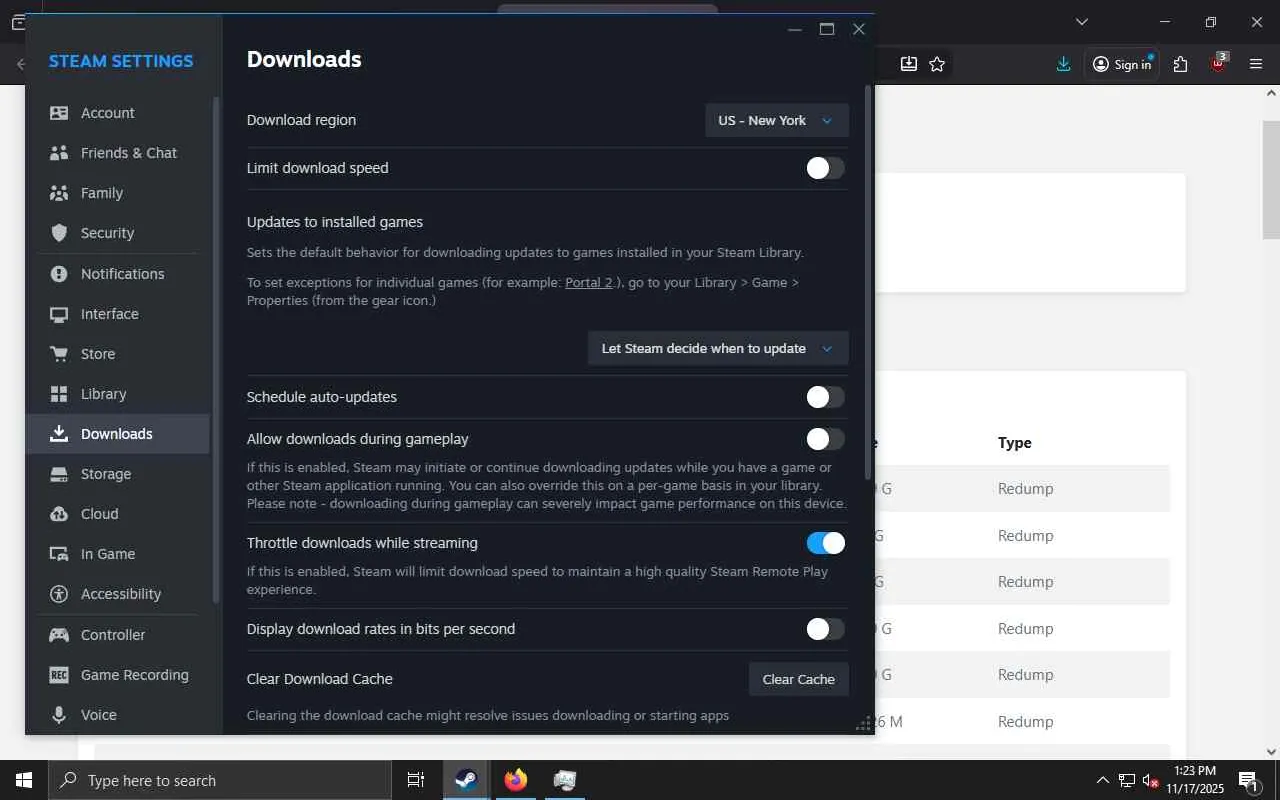Click the taskbar app icon right of Firefox
The width and height of the screenshot is (1280, 800).
(565, 780)
